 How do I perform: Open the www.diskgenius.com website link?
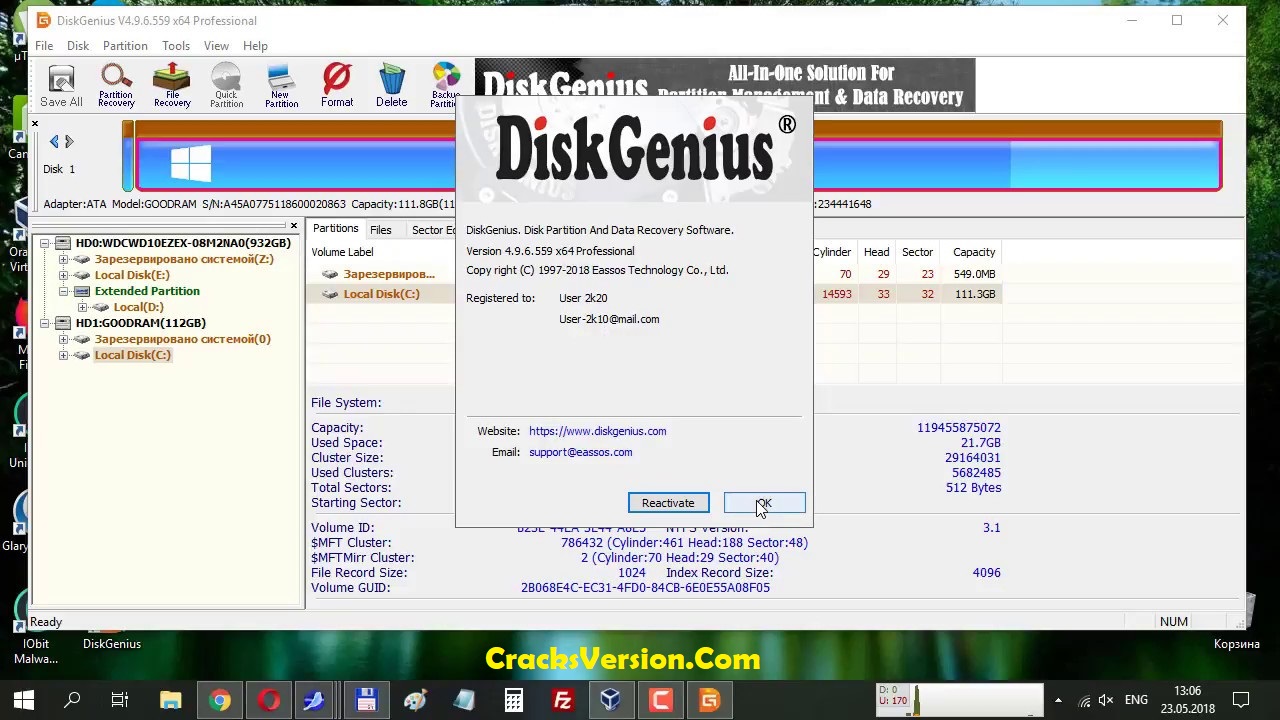click(x=597, y=431)
